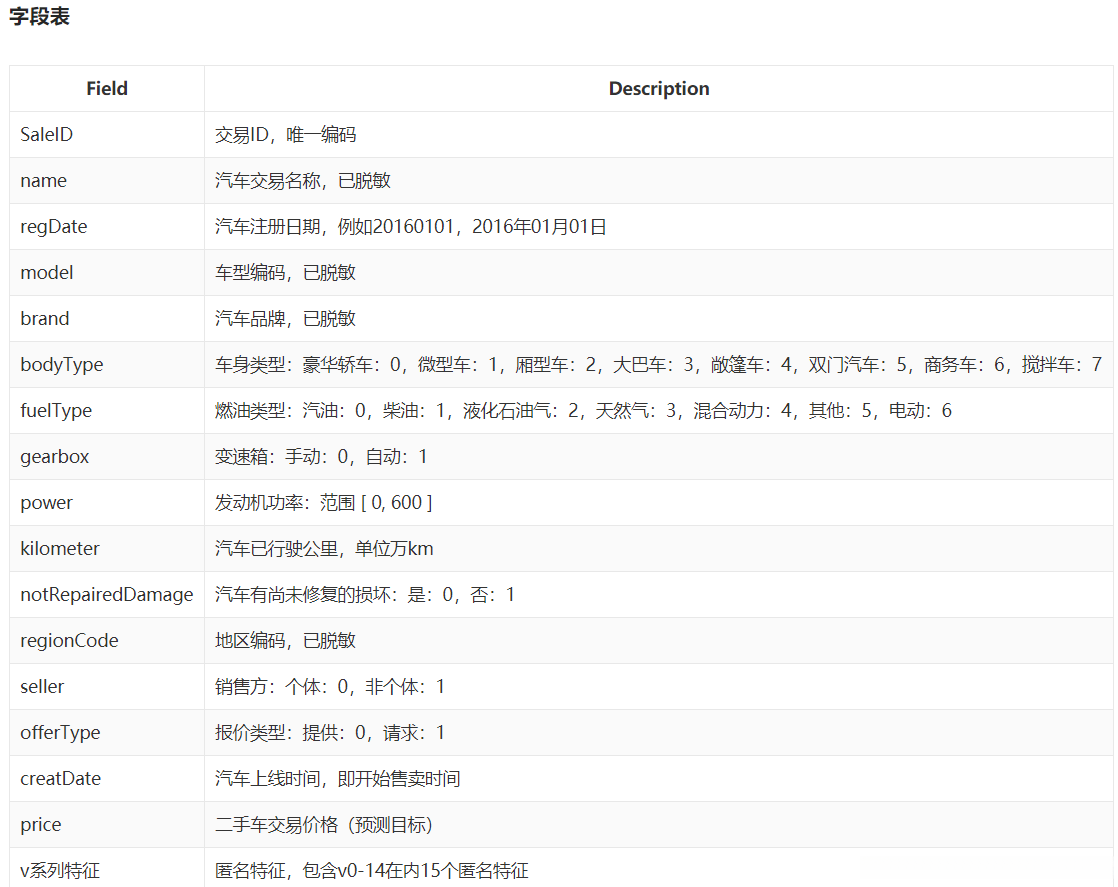Screen dimensions: 1118x887
Task: Select the gearbox field cell
Action: (x=107, y=456)
